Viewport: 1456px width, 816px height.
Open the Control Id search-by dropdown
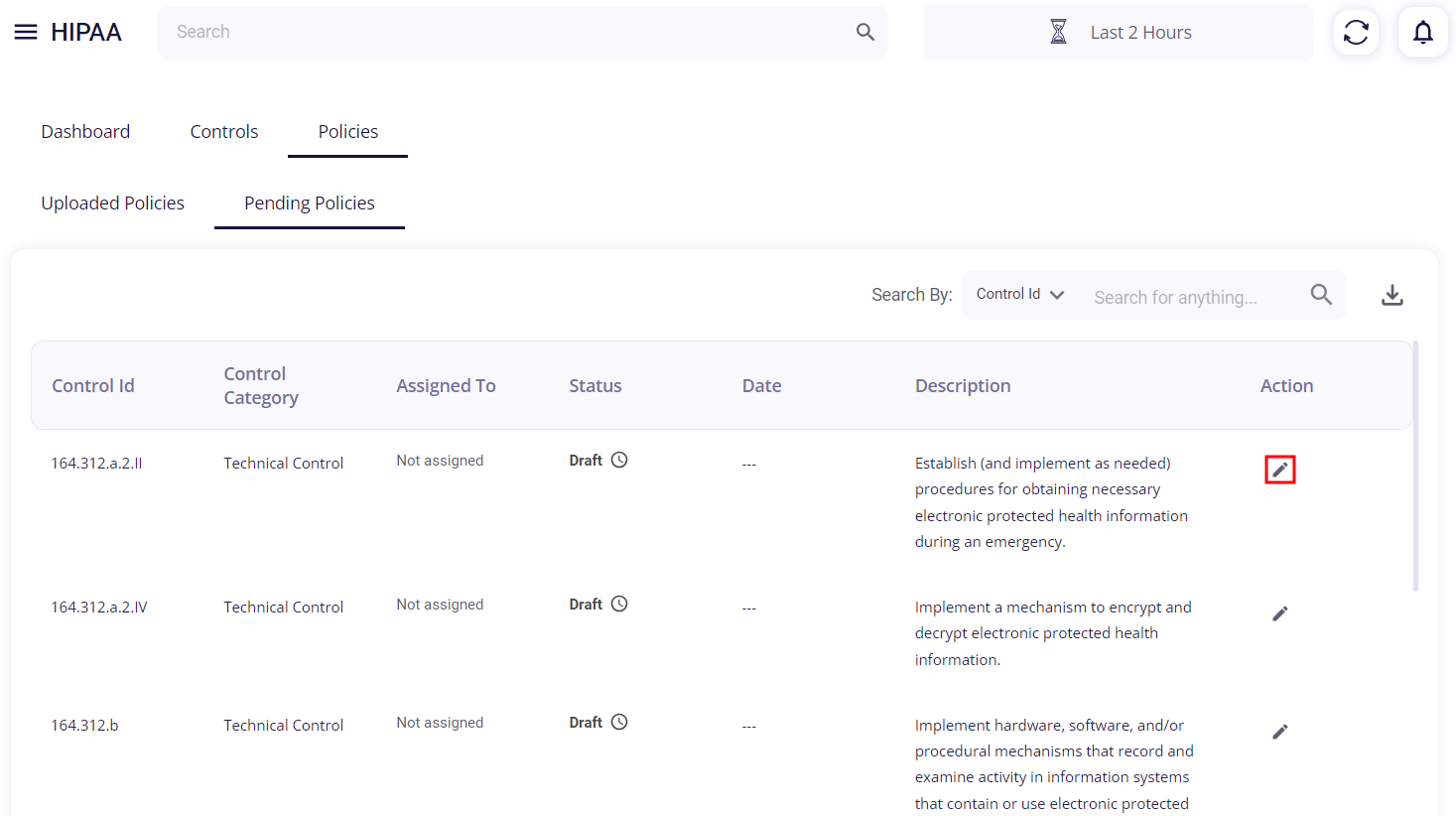pos(1020,295)
